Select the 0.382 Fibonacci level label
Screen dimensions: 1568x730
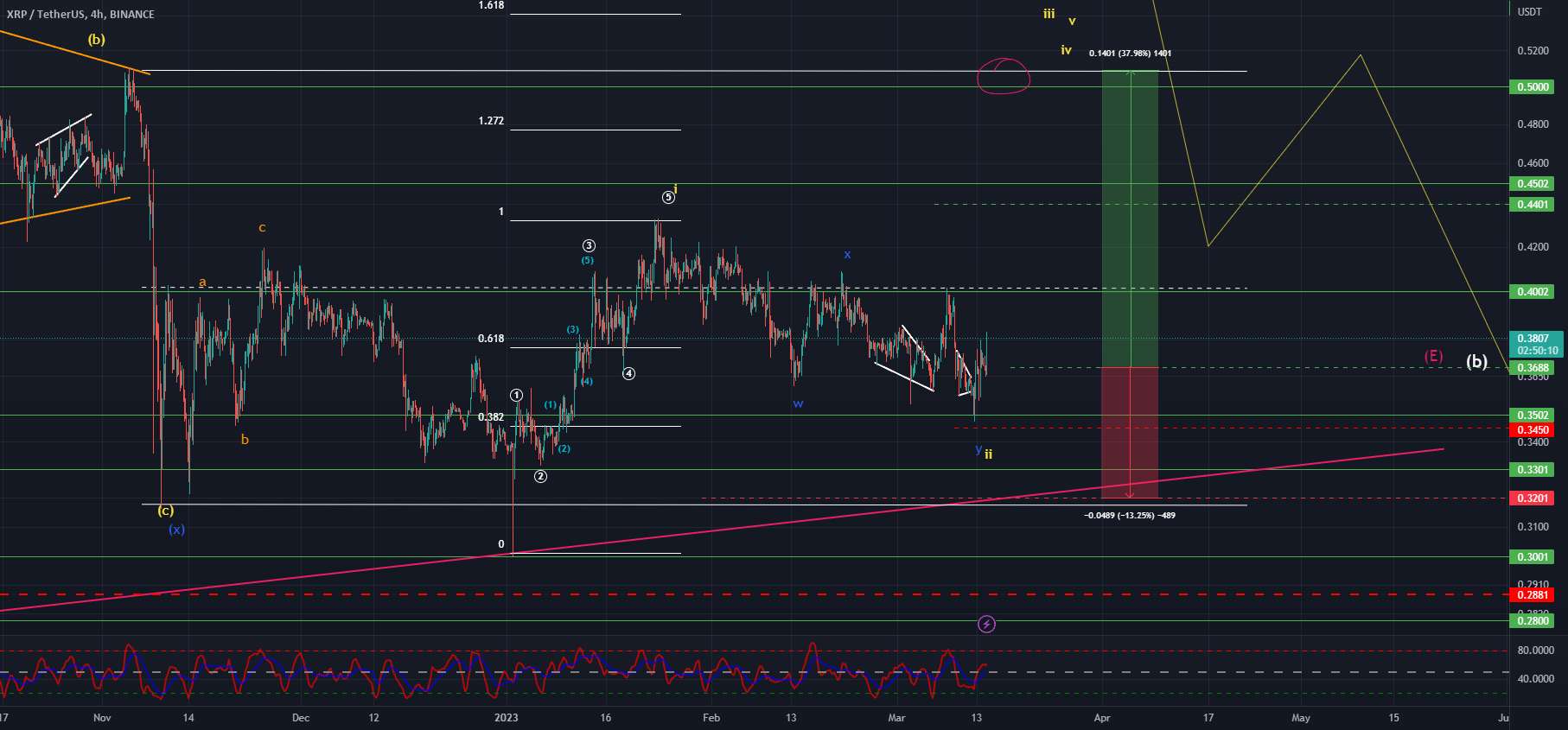491,417
